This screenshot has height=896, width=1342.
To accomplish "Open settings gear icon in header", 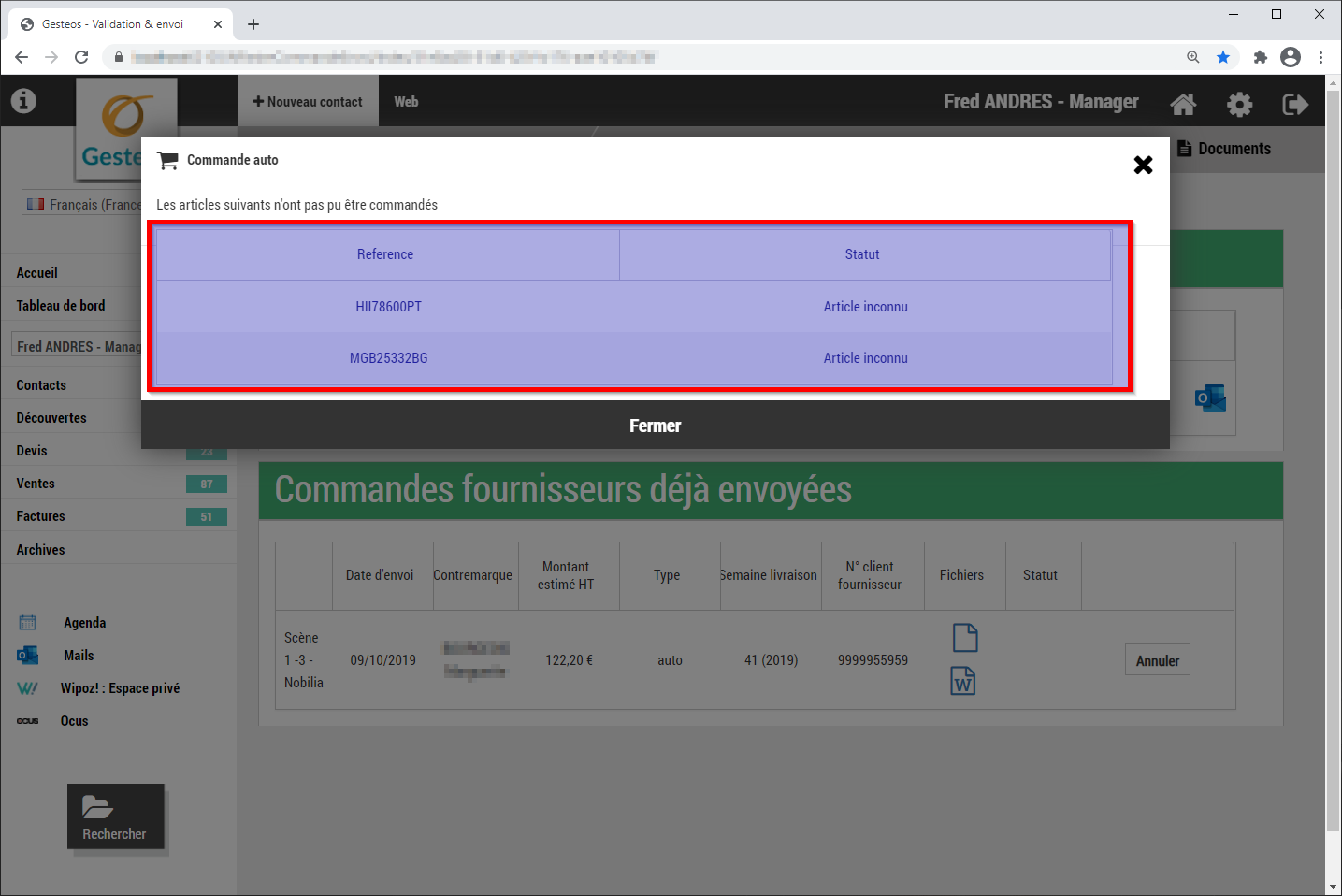I will [1239, 104].
